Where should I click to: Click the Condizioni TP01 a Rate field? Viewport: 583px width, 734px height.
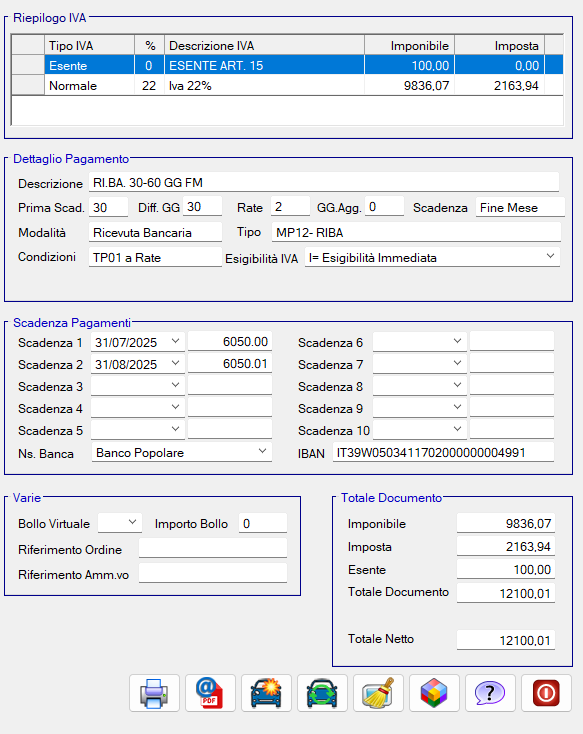pyautogui.click(x=155, y=257)
